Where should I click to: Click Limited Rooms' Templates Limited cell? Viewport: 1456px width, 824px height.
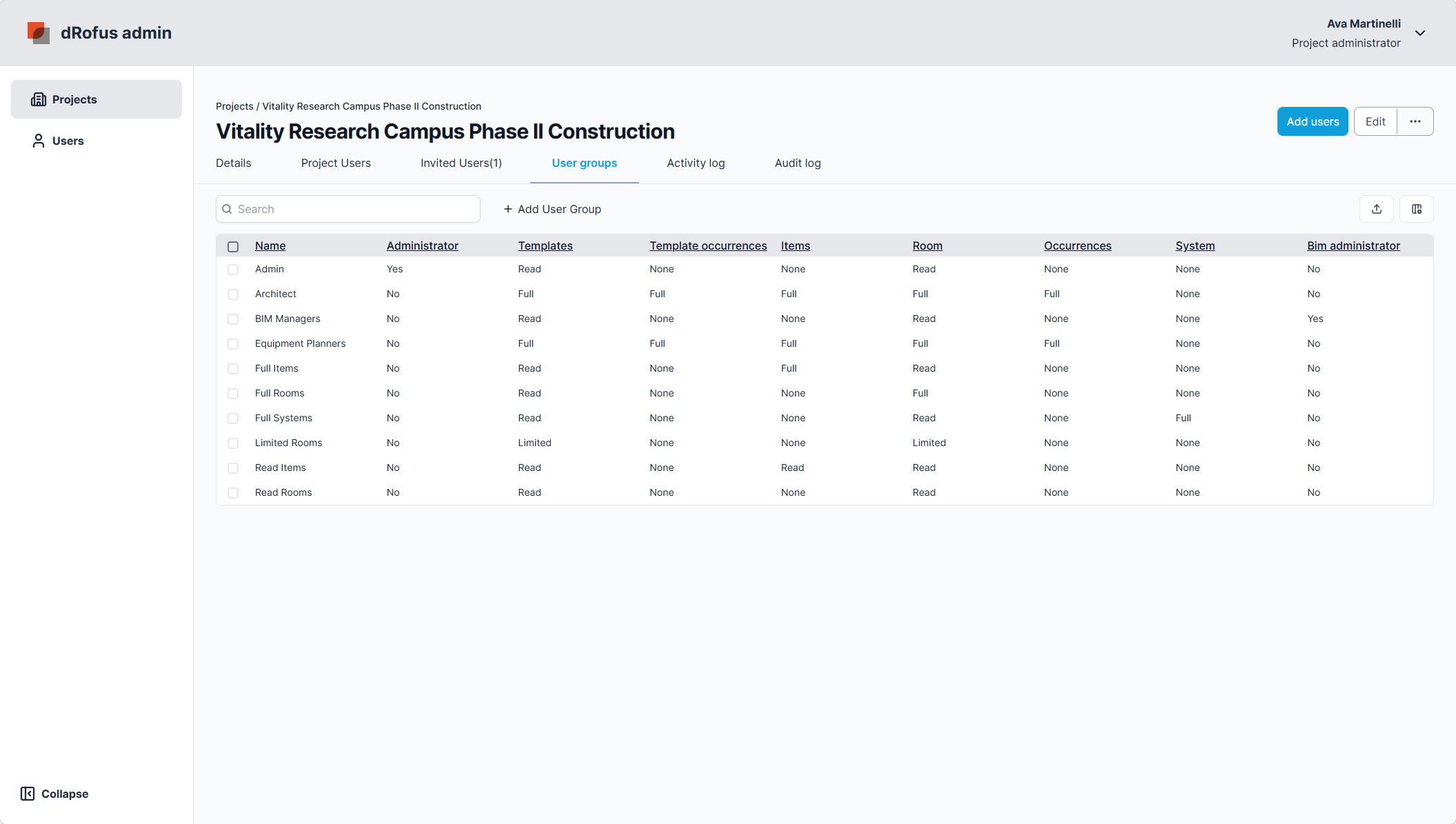point(535,443)
